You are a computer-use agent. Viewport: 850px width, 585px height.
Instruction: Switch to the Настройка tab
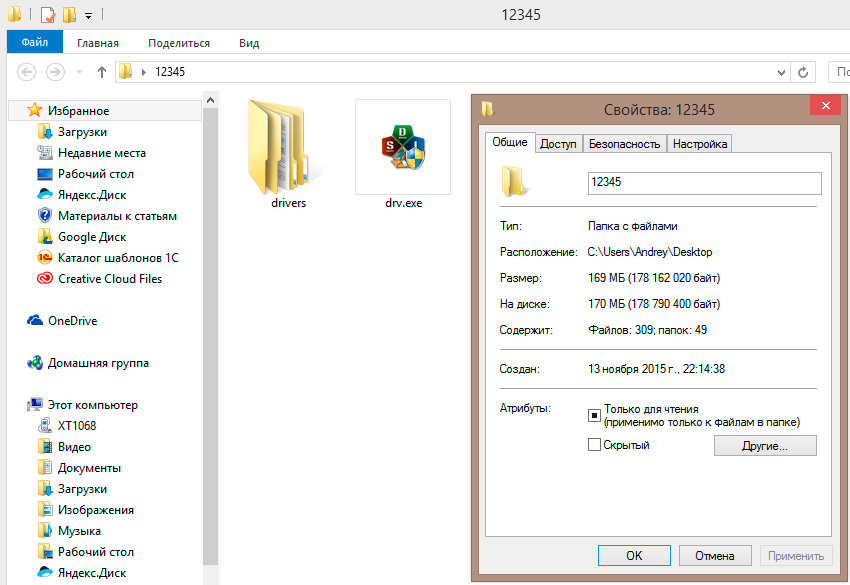[x=700, y=144]
